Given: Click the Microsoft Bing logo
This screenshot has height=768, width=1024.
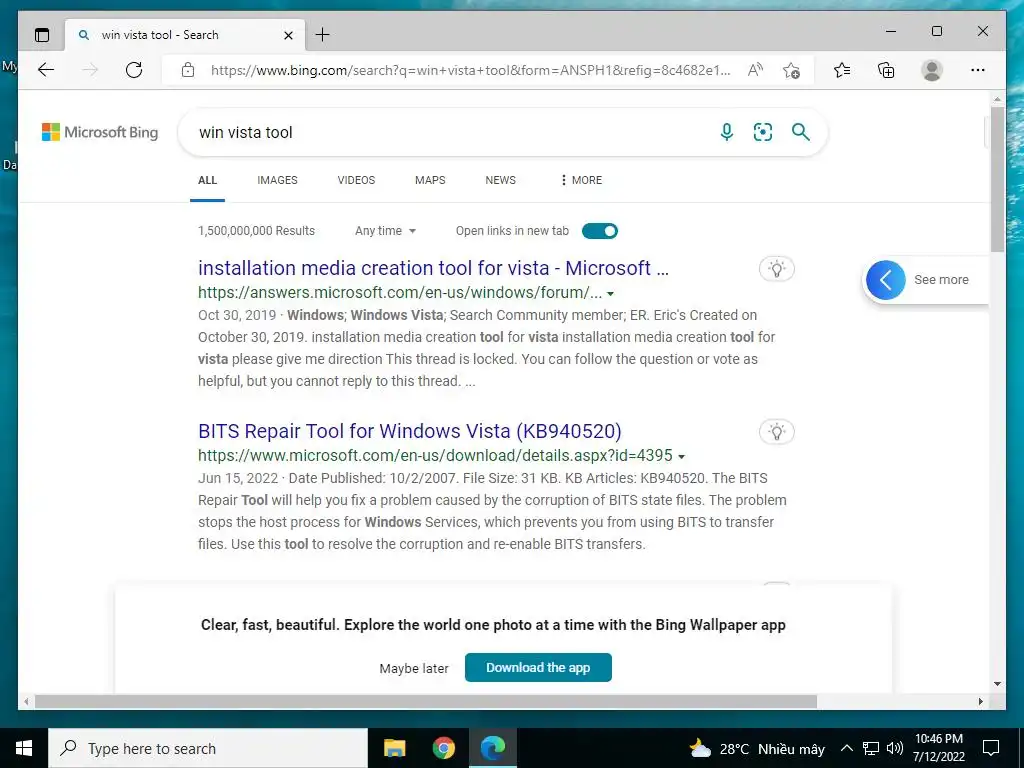Looking at the screenshot, I should click(100, 133).
